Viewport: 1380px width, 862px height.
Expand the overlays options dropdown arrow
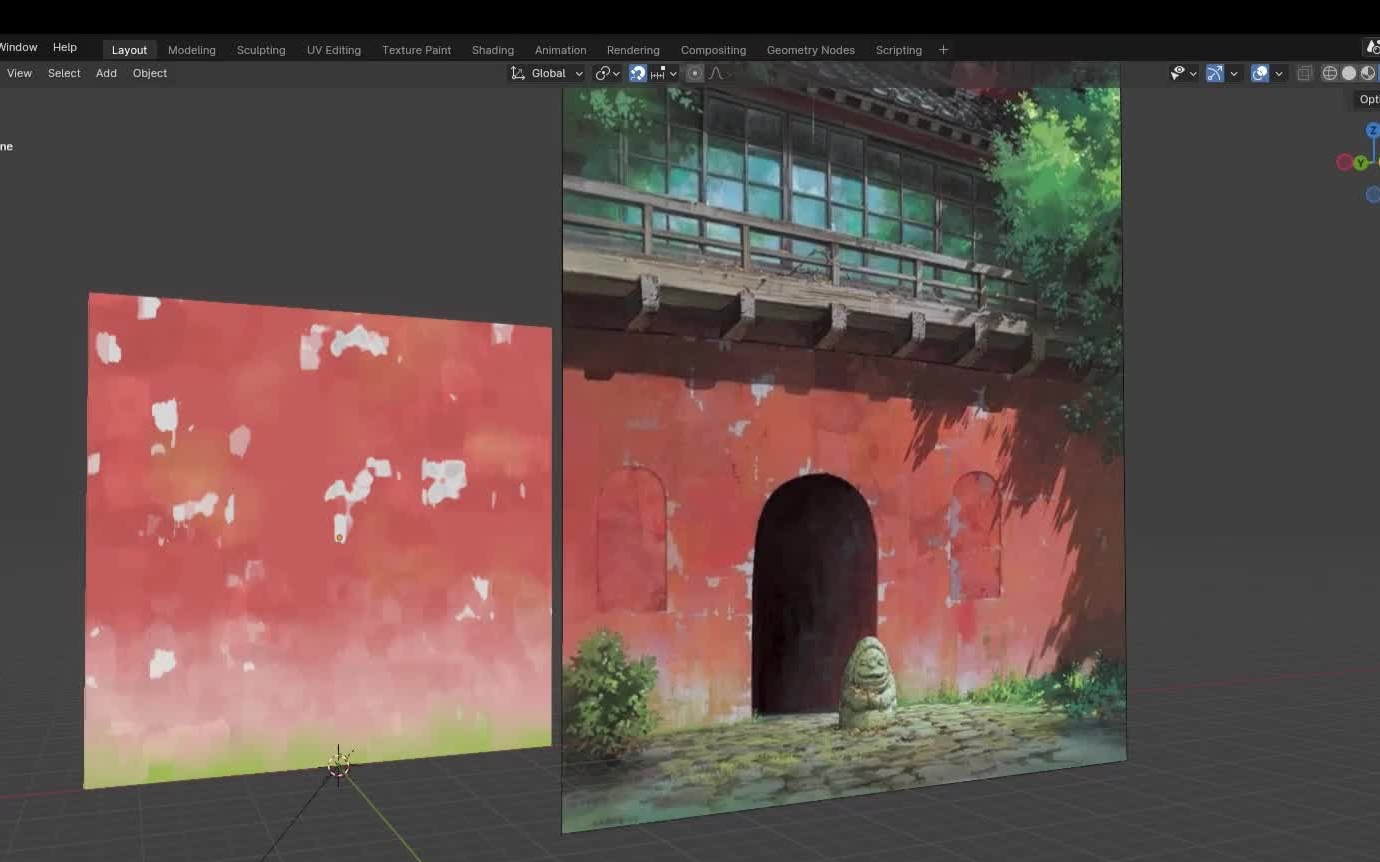(1279, 73)
